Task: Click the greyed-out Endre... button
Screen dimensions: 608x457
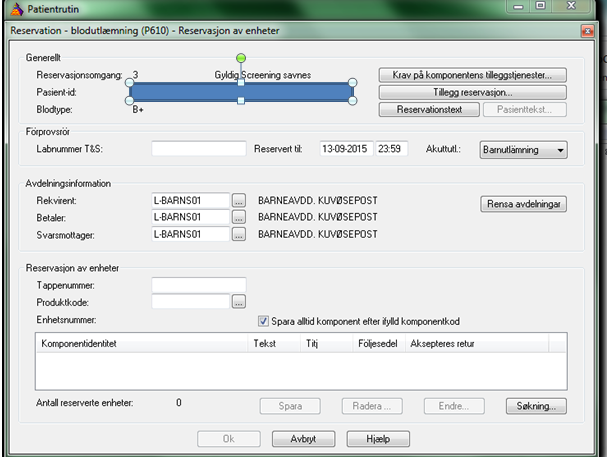Action: click(x=454, y=406)
